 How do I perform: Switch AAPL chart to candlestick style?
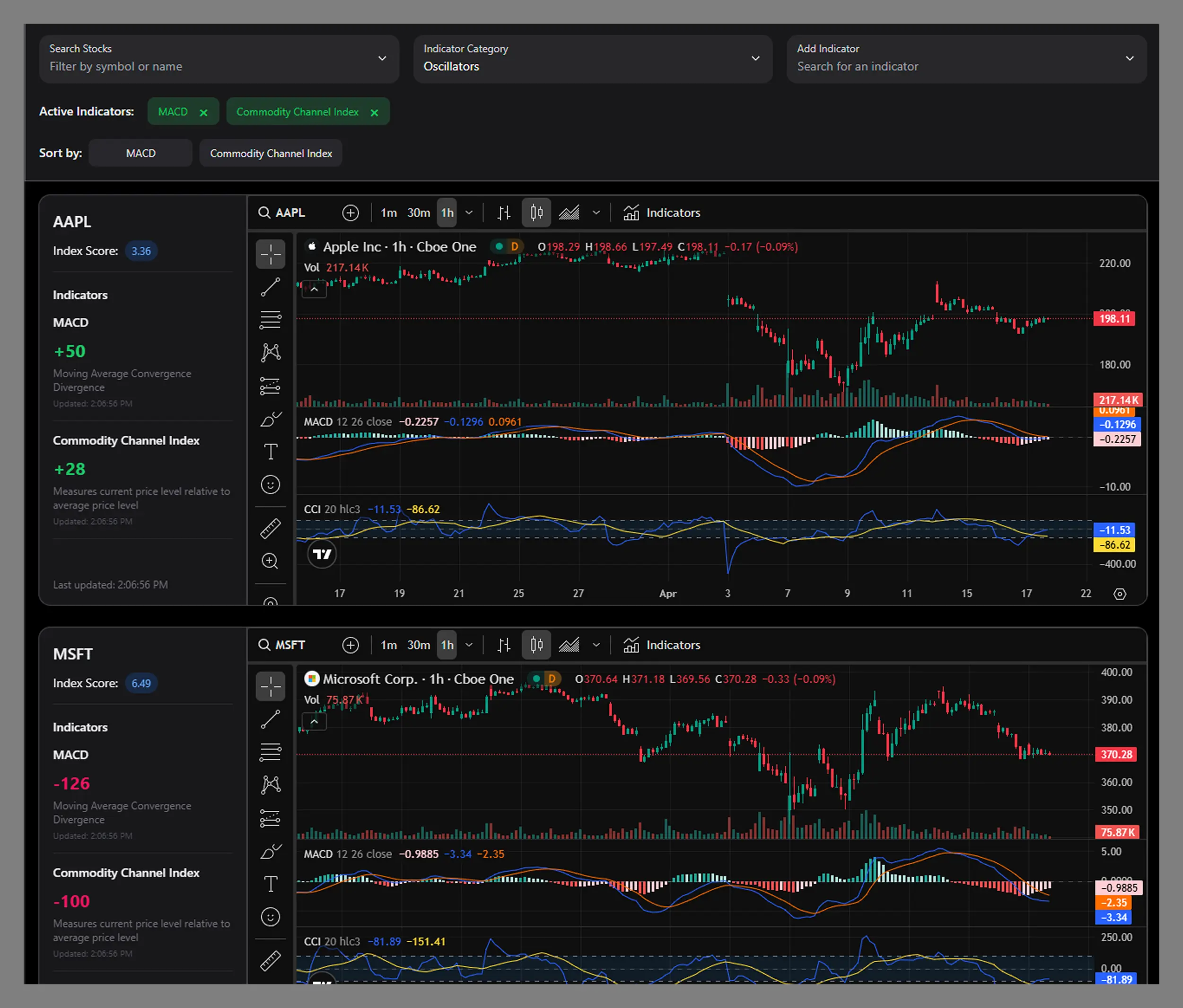point(536,213)
